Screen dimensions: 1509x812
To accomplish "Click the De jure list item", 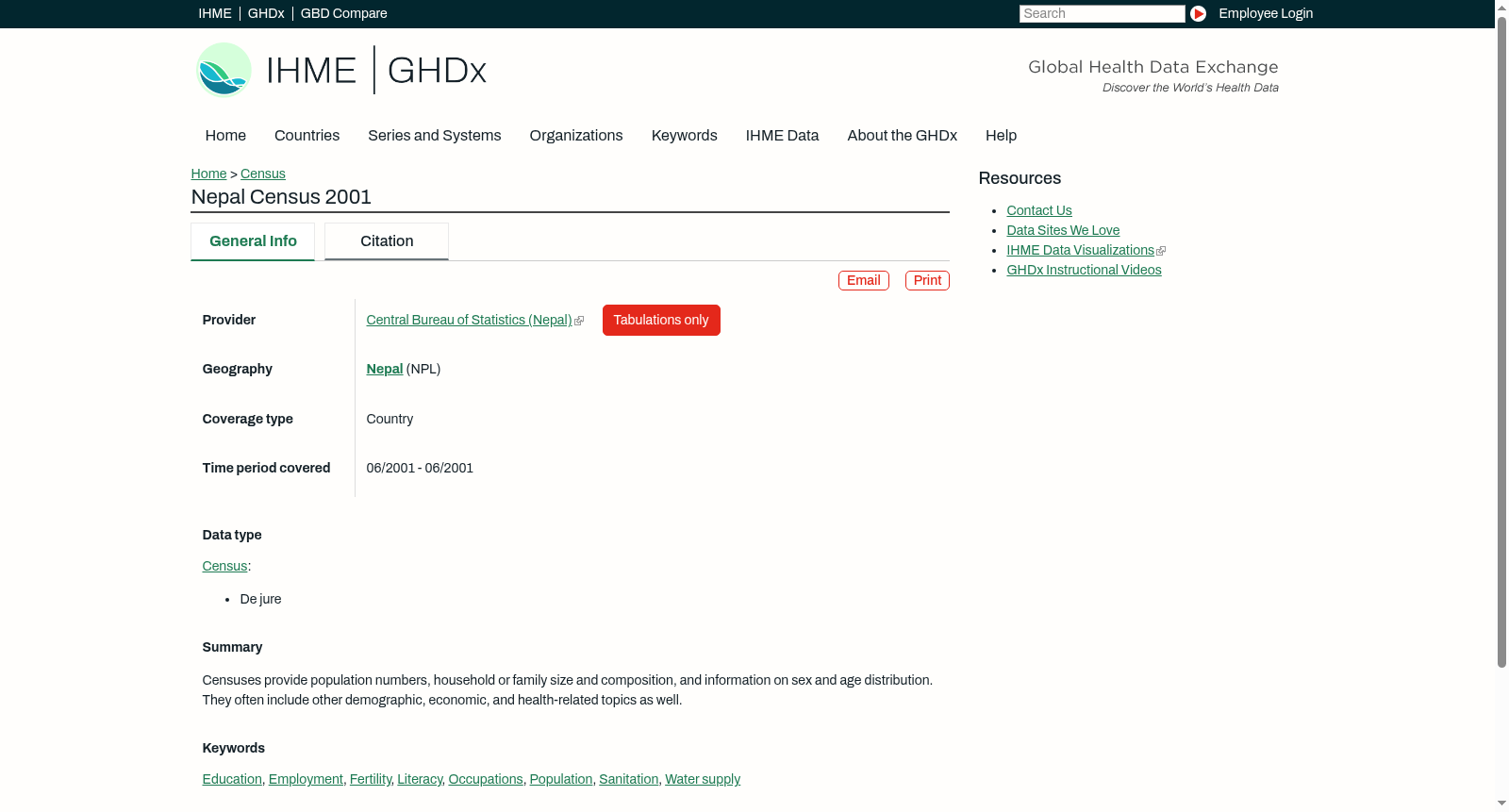I will coord(260,599).
